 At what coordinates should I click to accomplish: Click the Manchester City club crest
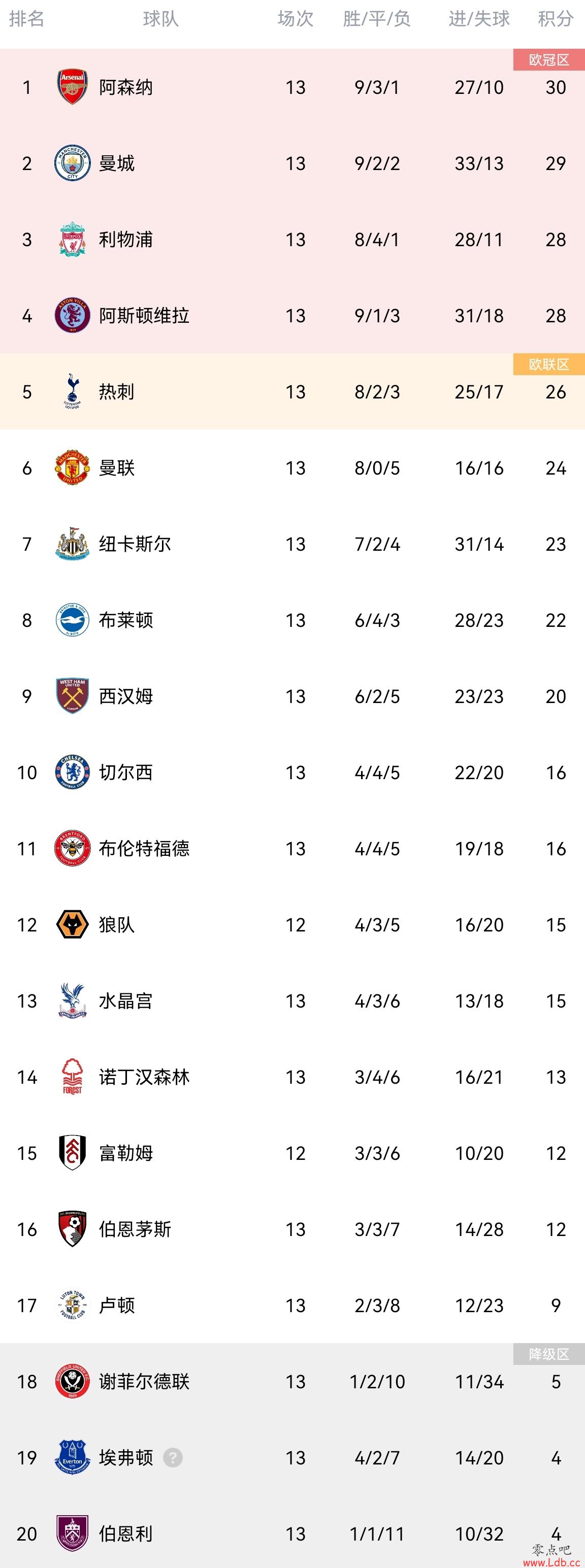73,163
